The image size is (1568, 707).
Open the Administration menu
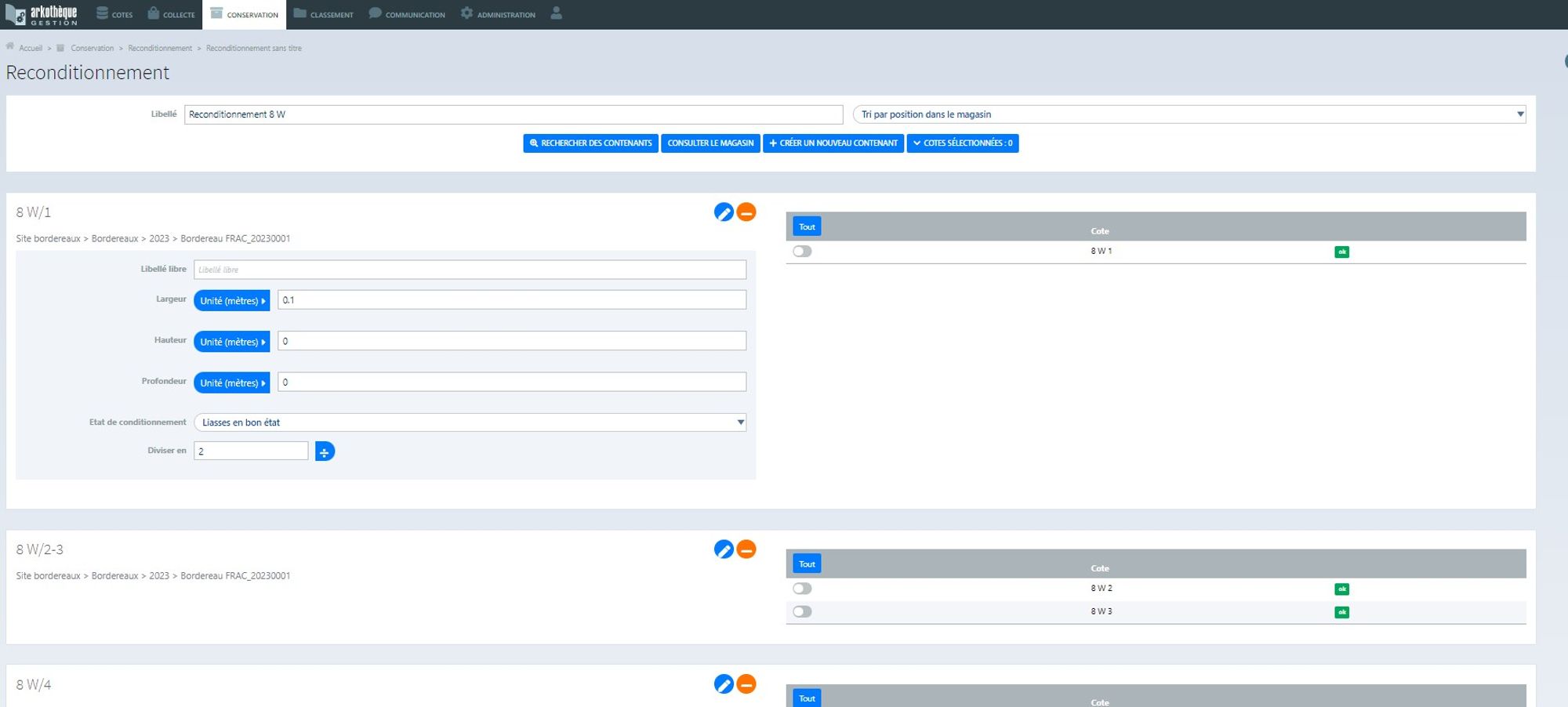point(498,14)
